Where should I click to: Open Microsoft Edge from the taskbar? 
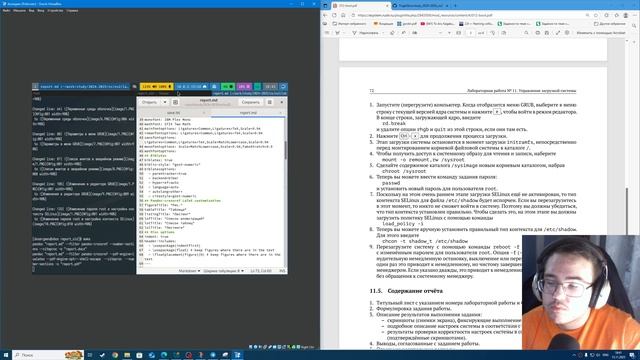point(164,355)
